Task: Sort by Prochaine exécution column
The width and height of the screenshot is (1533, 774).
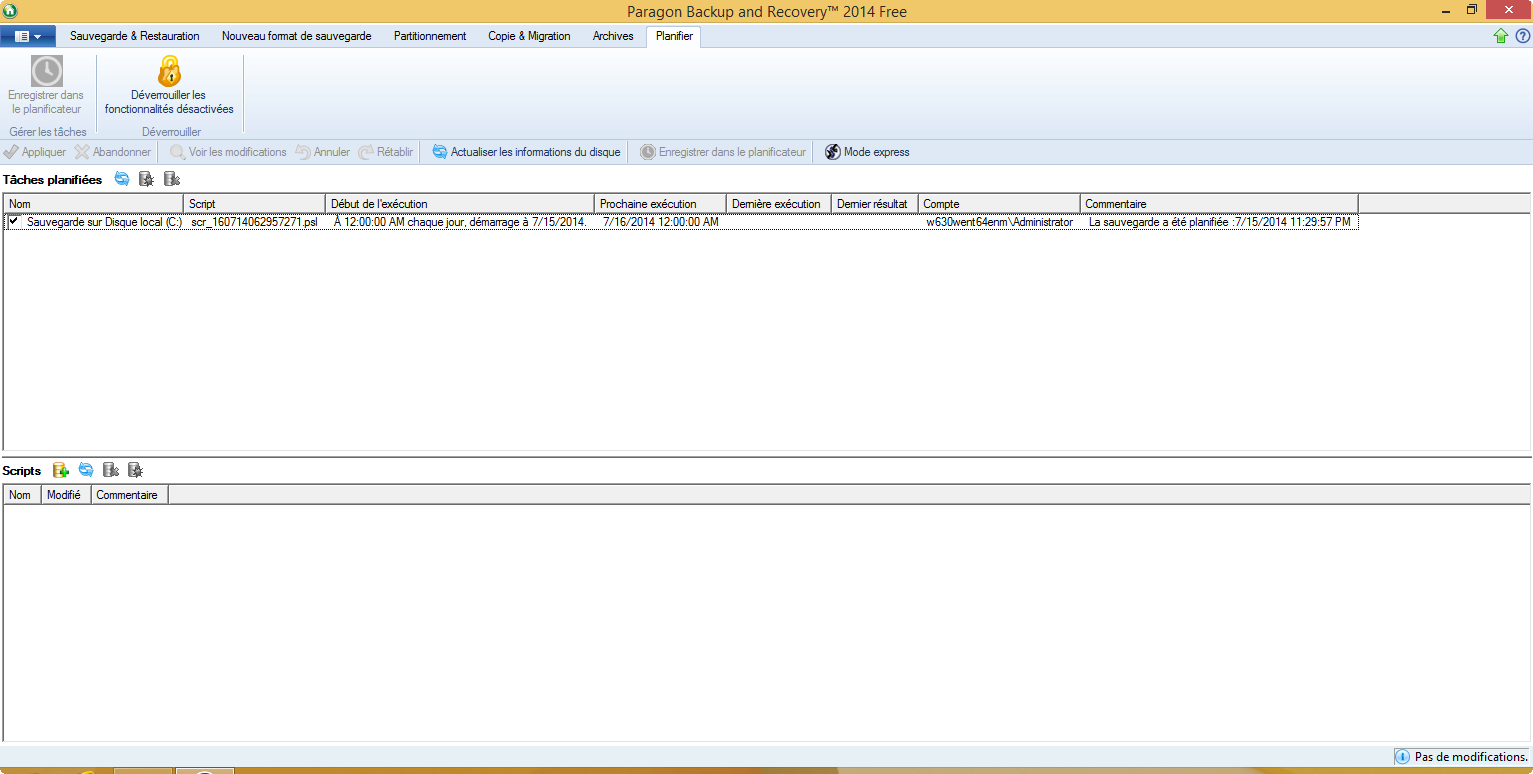Action: click(661, 203)
